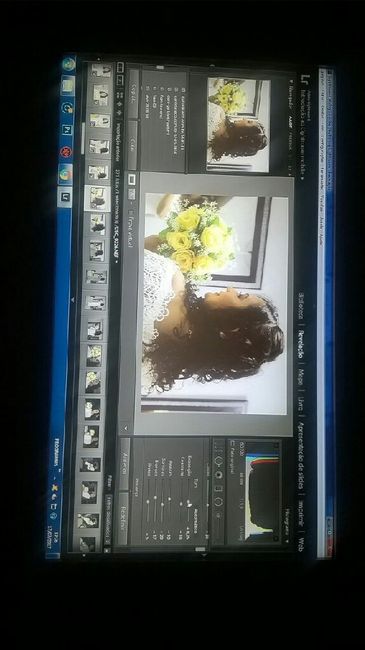
Task: Click the Brancos slider handle
Action: pos(155,497)
